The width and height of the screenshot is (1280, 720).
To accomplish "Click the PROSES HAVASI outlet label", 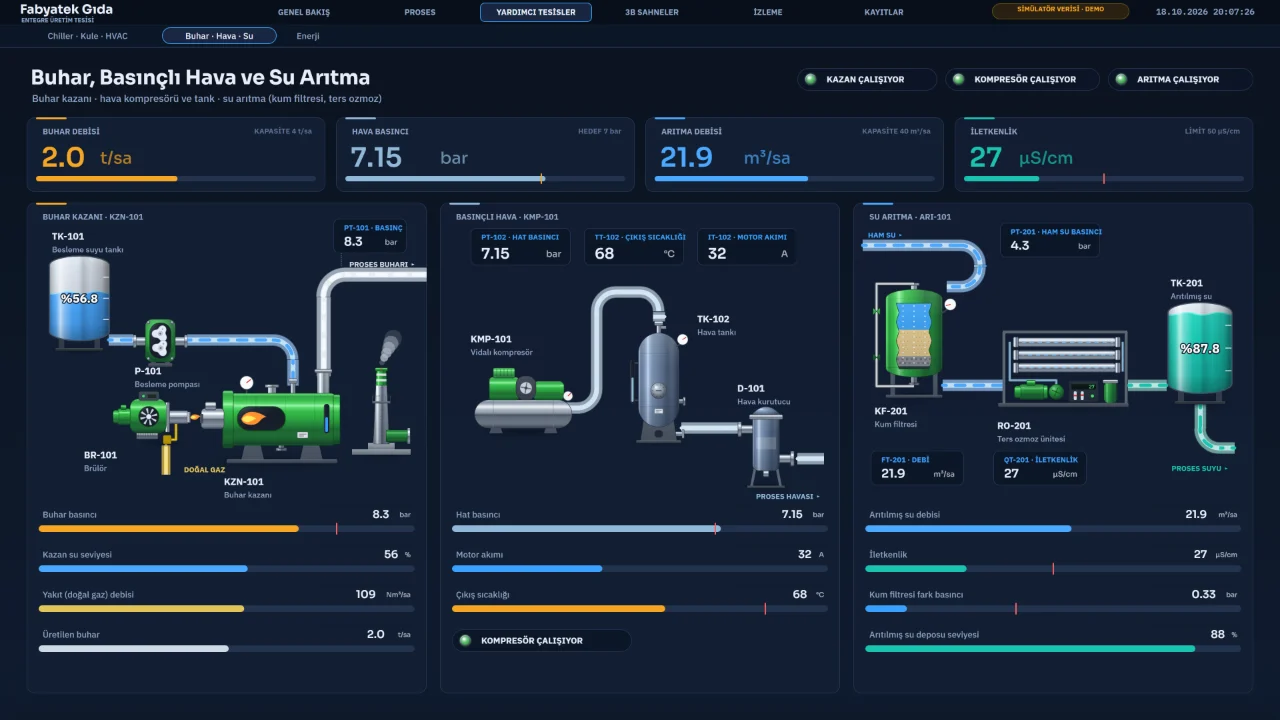I will 788,496.
